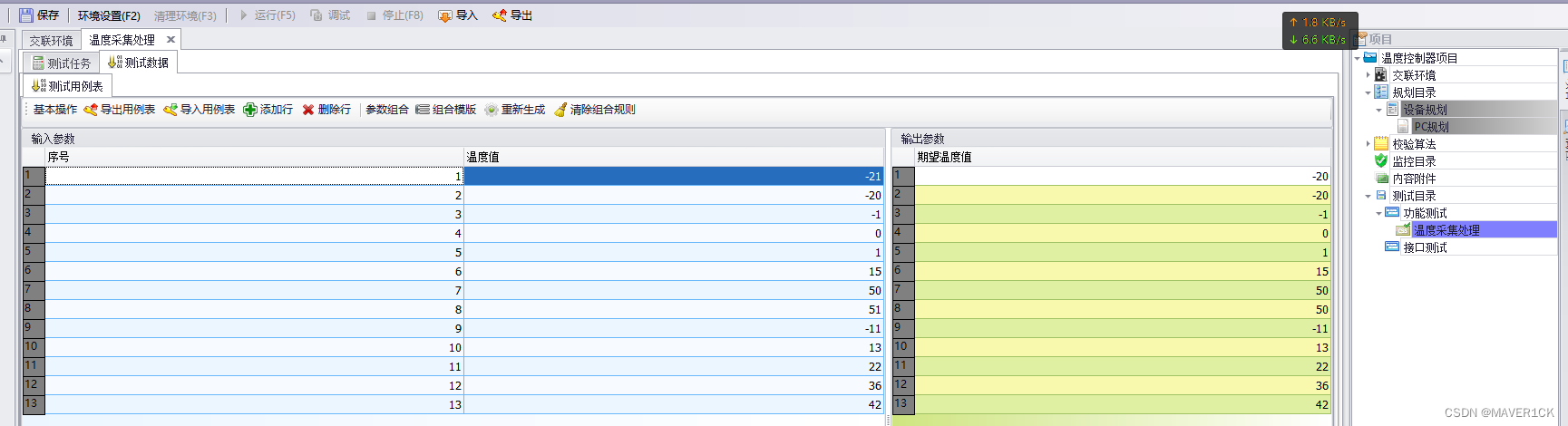Click the 校验算法 notepad icon

[1381, 144]
